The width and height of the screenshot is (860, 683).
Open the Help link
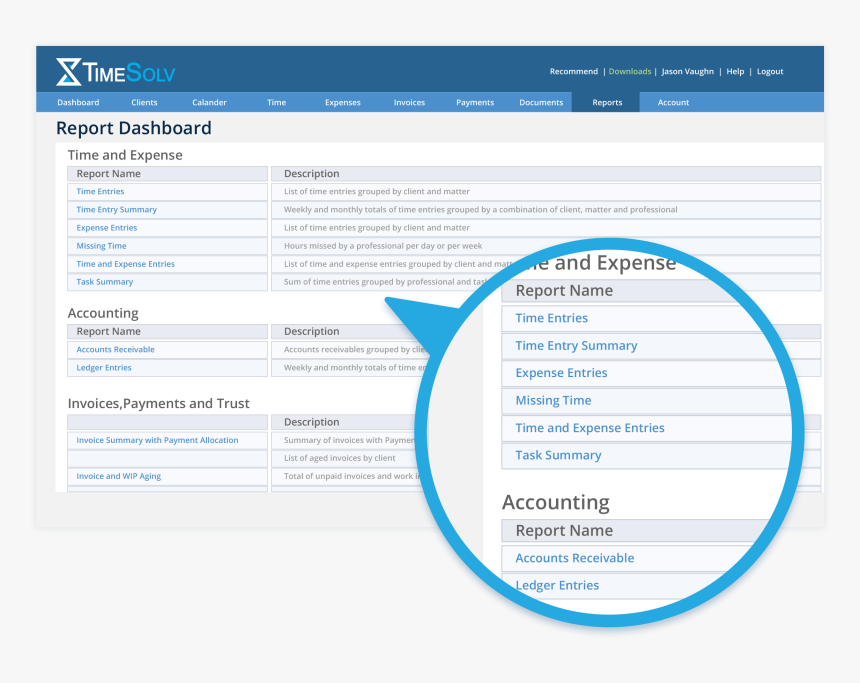[x=735, y=72]
